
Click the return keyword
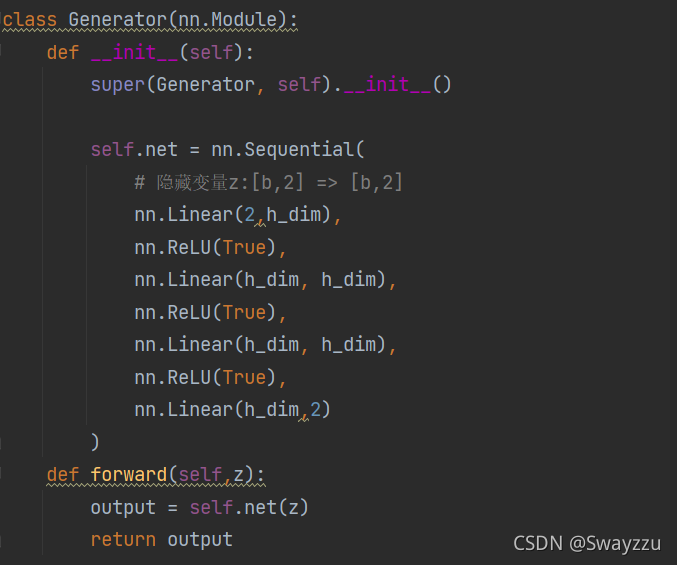pyautogui.click(x=123, y=539)
